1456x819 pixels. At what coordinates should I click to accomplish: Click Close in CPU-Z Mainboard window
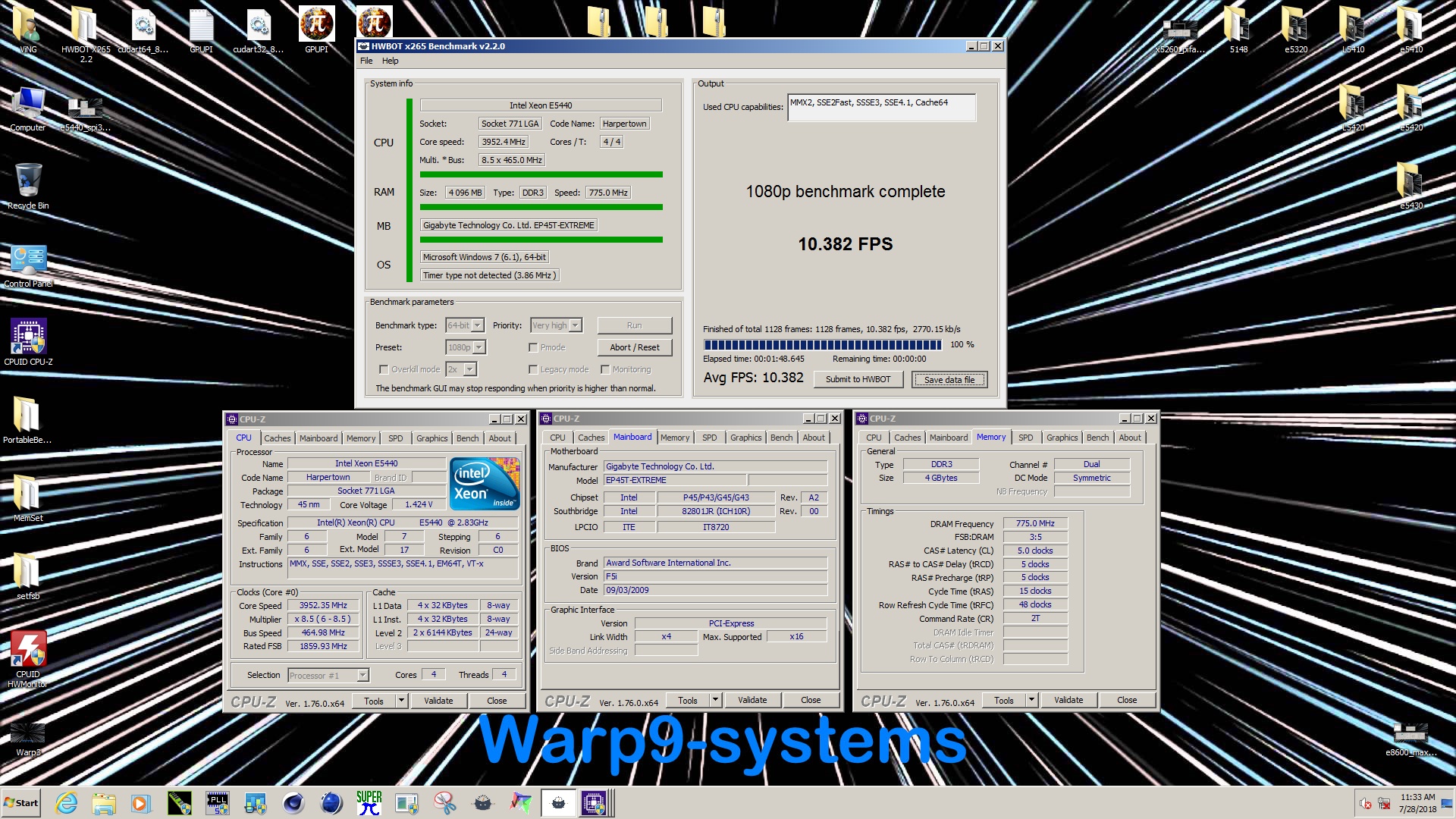[810, 700]
